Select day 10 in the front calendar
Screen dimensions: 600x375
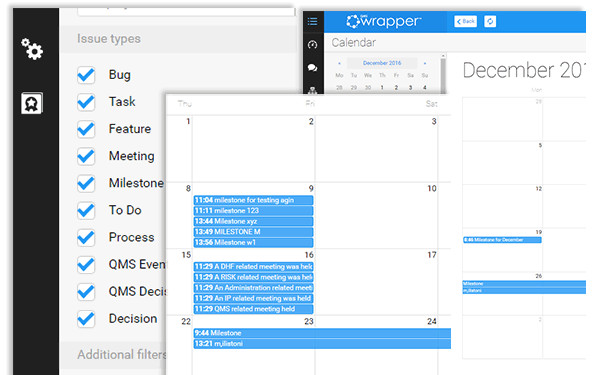[x=432, y=188]
